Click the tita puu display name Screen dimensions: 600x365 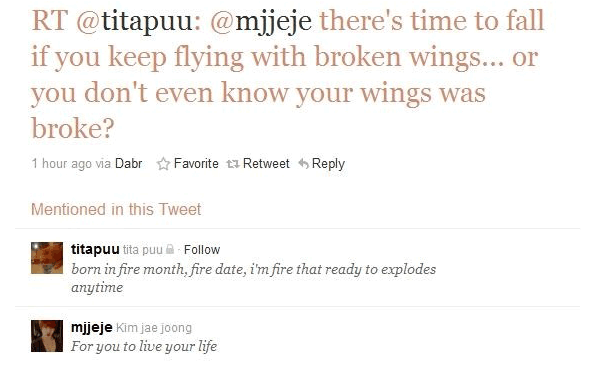[x=142, y=250]
